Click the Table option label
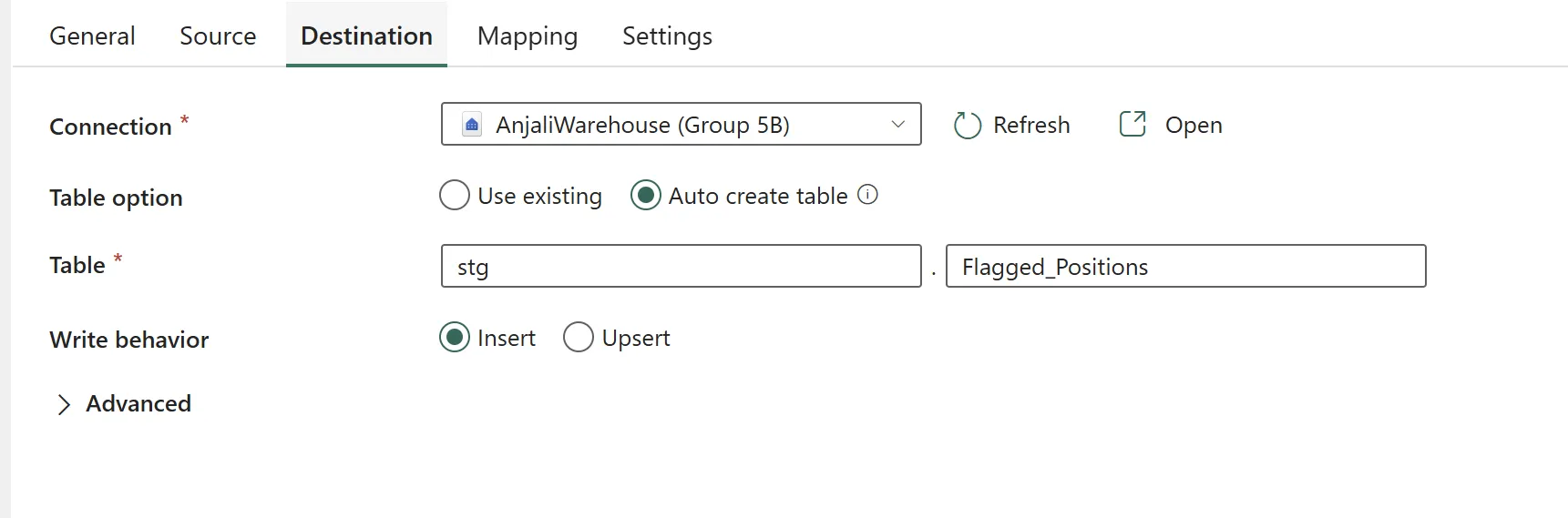This screenshot has height=518, width=1568. [116, 198]
